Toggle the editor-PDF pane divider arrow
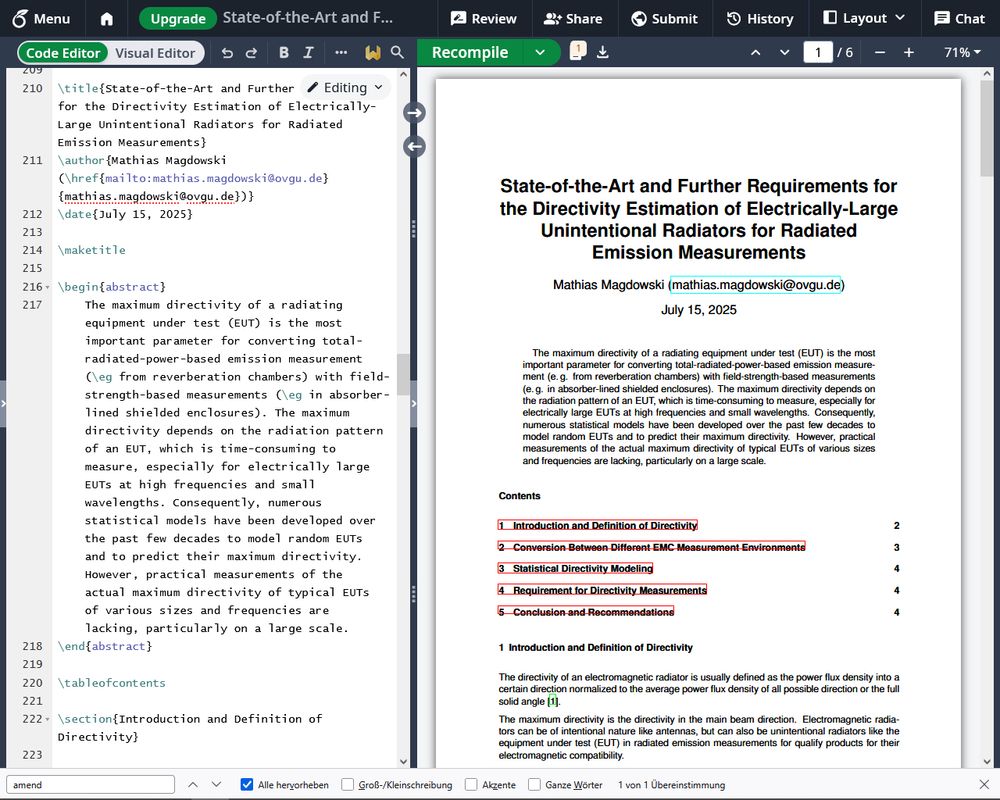This screenshot has width=1000, height=800. (x=414, y=403)
